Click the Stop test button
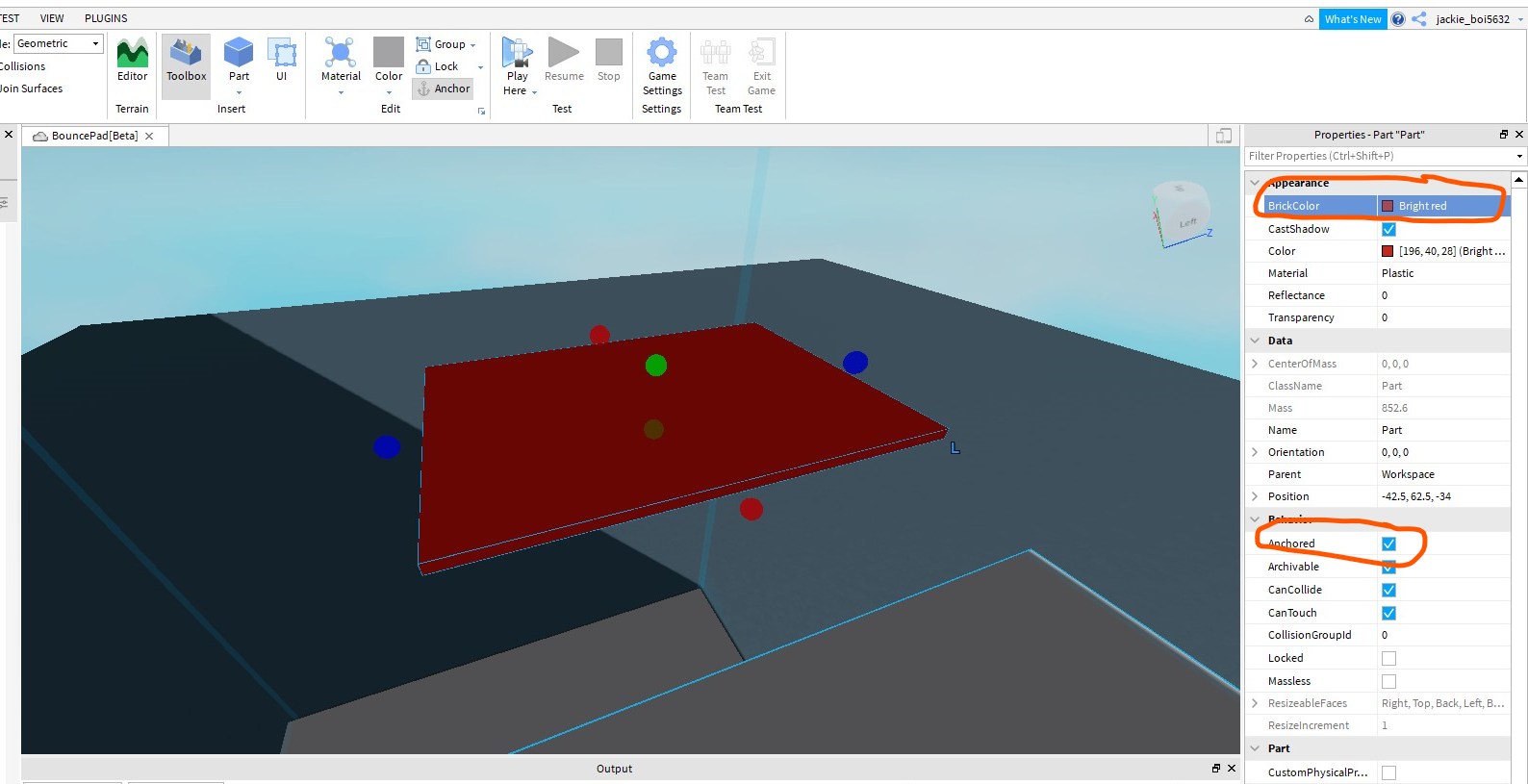 tap(608, 61)
